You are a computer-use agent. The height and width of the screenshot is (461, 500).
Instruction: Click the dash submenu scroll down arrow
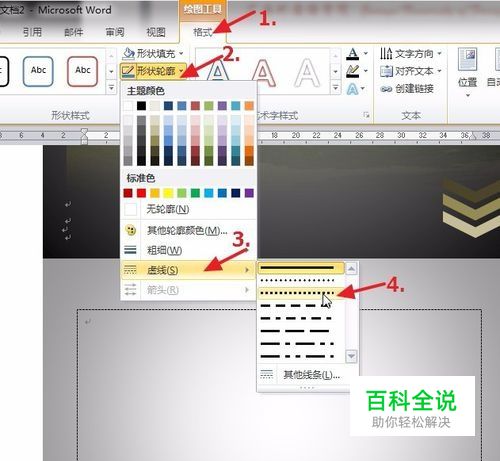(351, 356)
